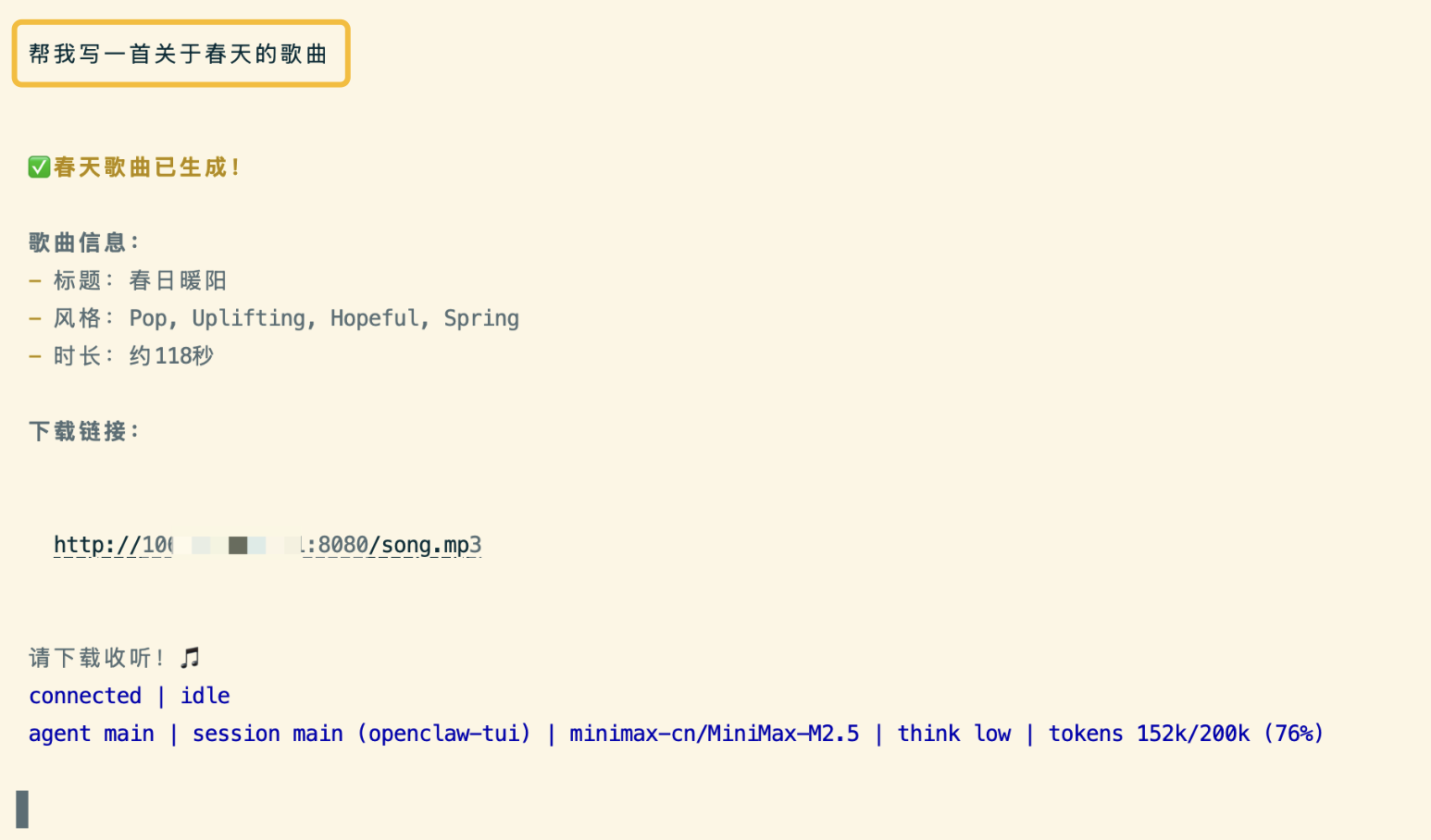Click the "下载链接:" section header
This screenshot has width=1431, height=840.
(83, 431)
